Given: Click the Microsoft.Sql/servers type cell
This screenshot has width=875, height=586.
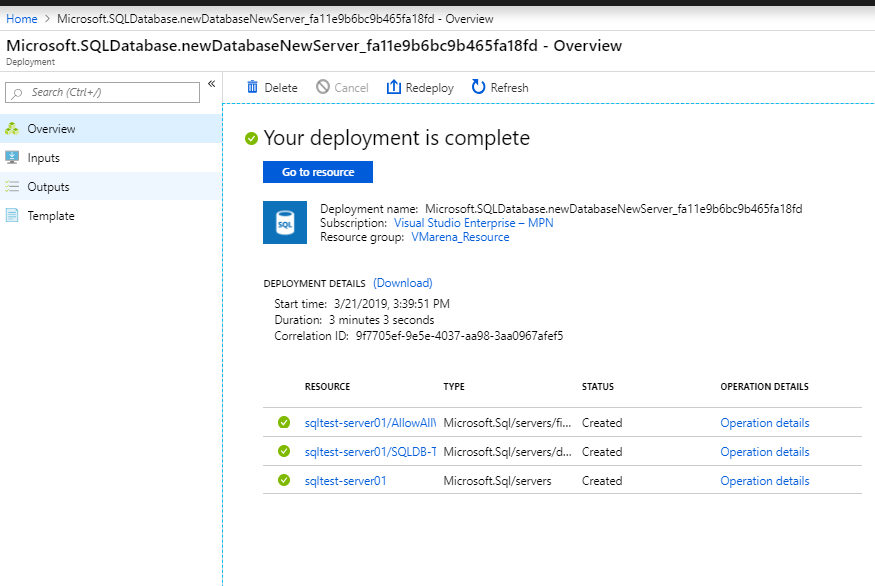Looking at the screenshot, I should [497, 481].
